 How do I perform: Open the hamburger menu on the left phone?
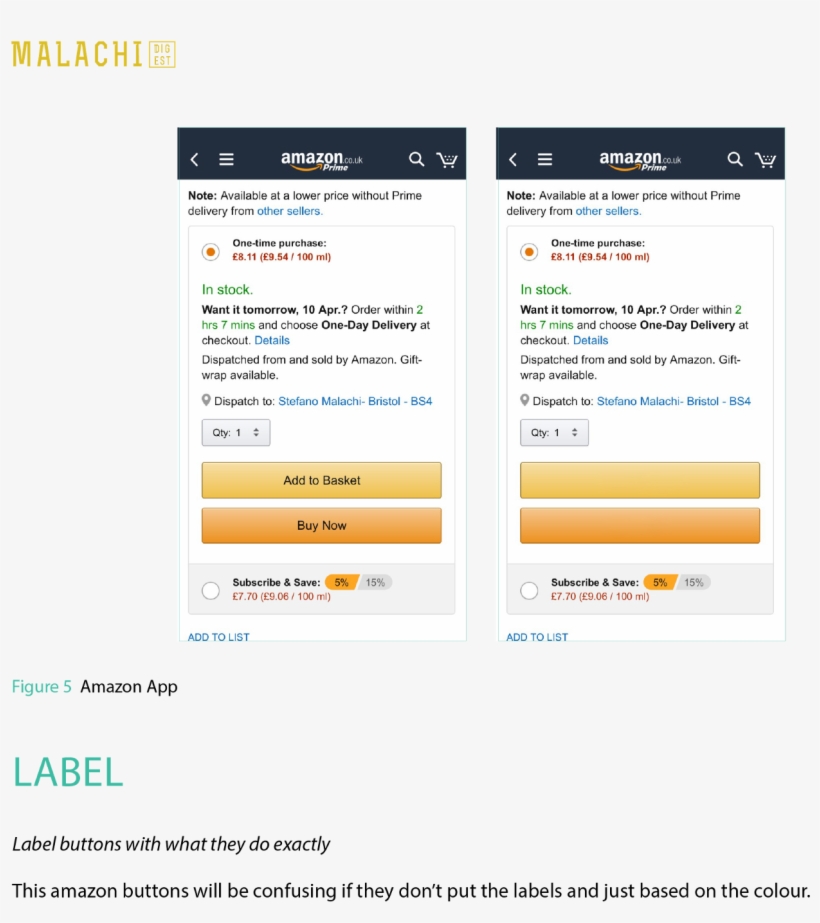click(x=226, y=158)
